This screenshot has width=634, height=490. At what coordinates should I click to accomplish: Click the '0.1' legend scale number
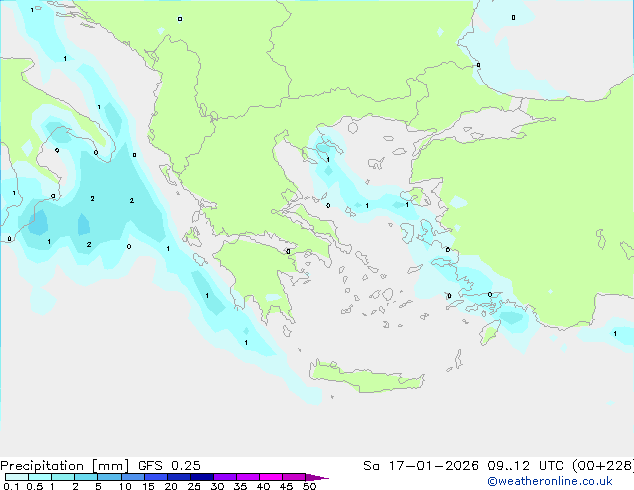11,486
